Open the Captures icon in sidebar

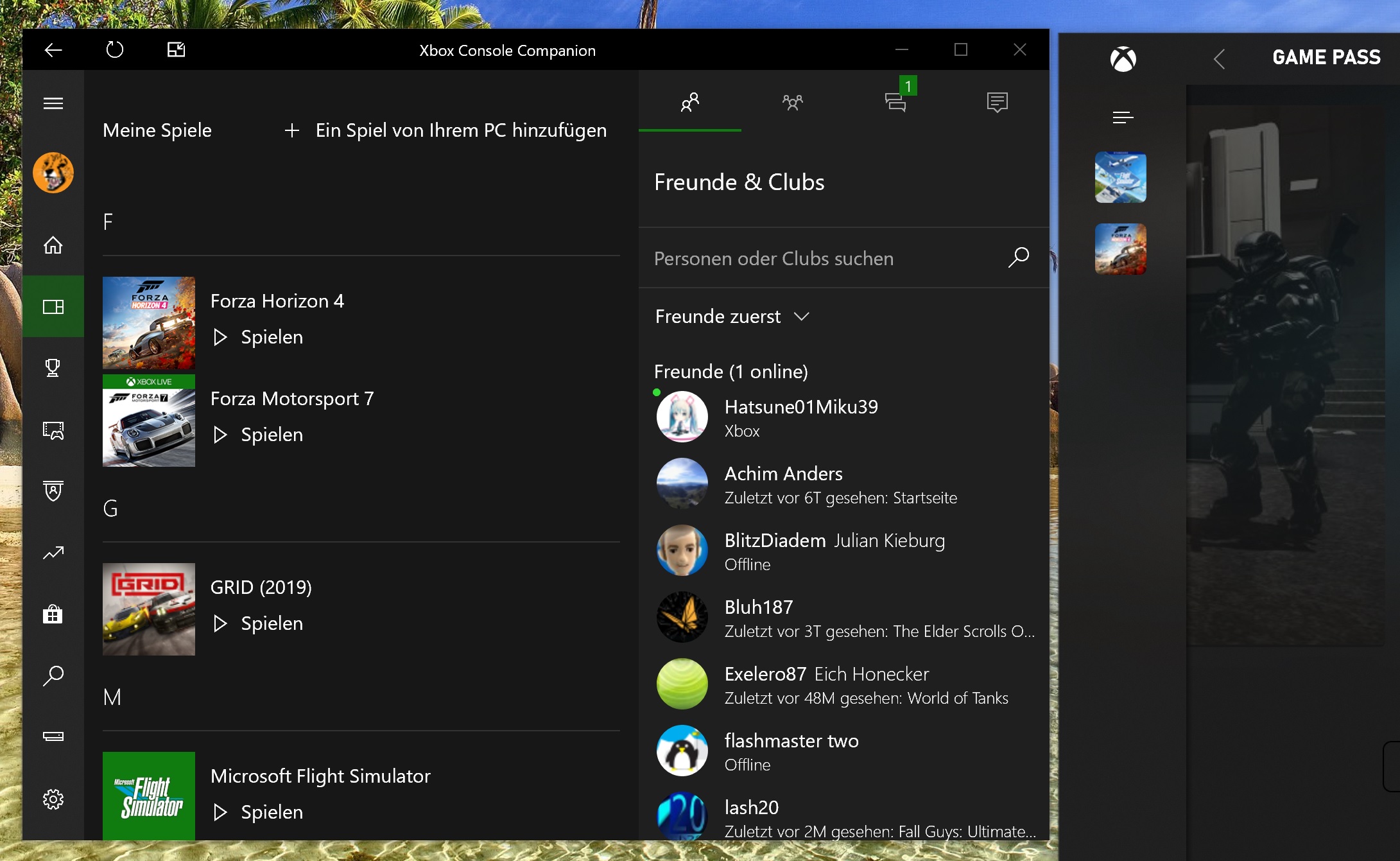coord(53,430)
